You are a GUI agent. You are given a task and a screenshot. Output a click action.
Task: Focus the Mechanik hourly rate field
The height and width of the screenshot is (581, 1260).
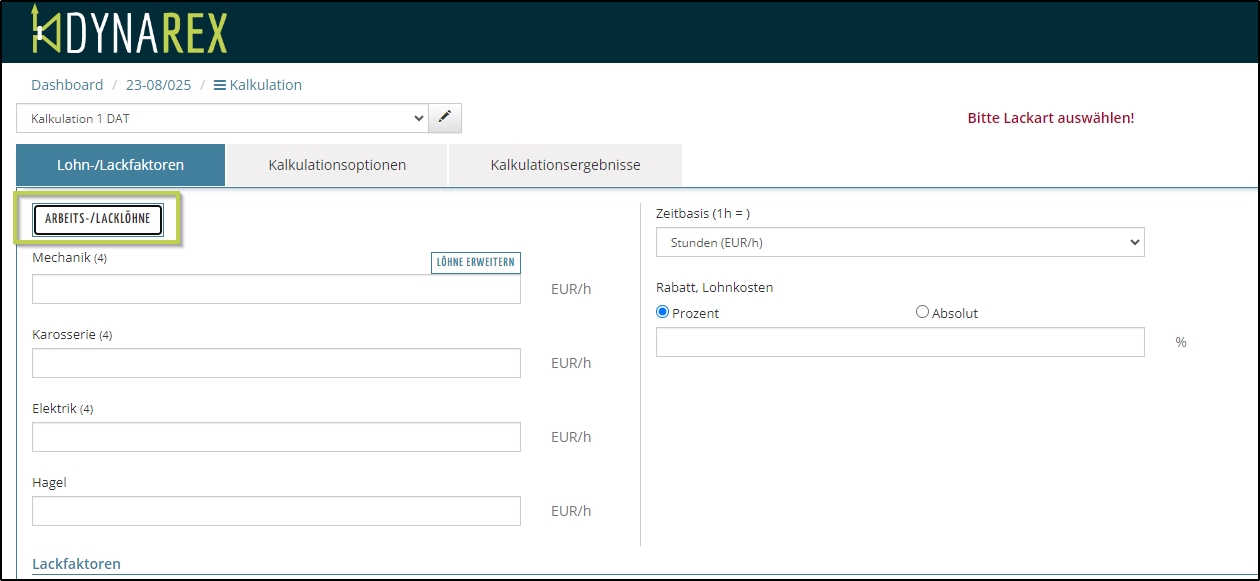(276, 289)
